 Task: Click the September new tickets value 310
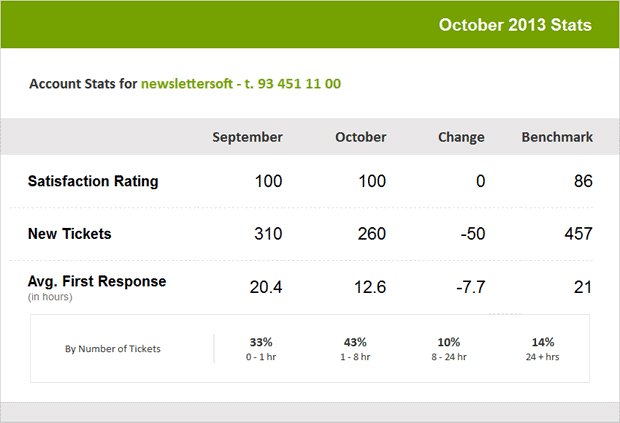coord(268,234)
